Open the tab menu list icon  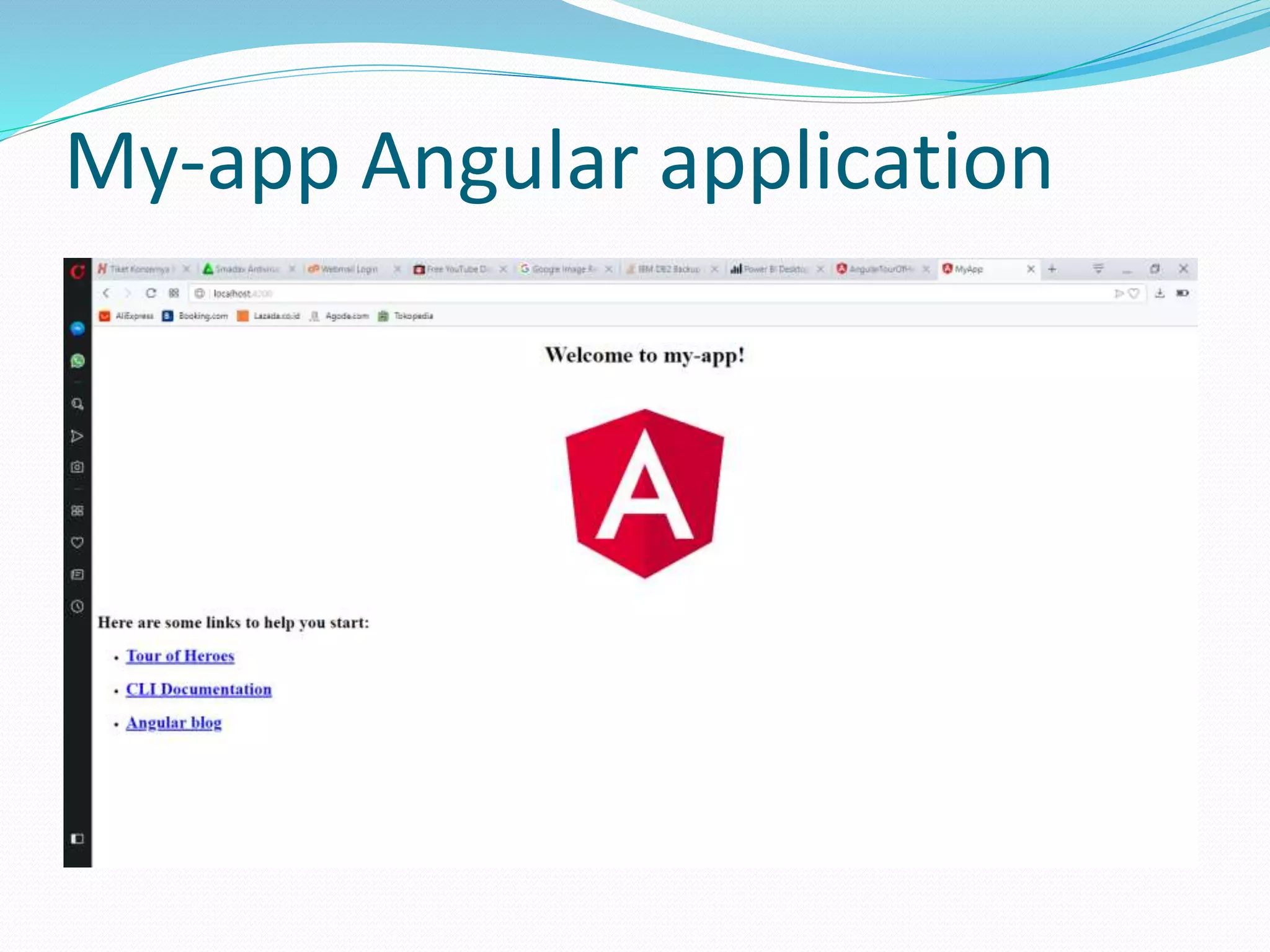[x=1098, y=268]
